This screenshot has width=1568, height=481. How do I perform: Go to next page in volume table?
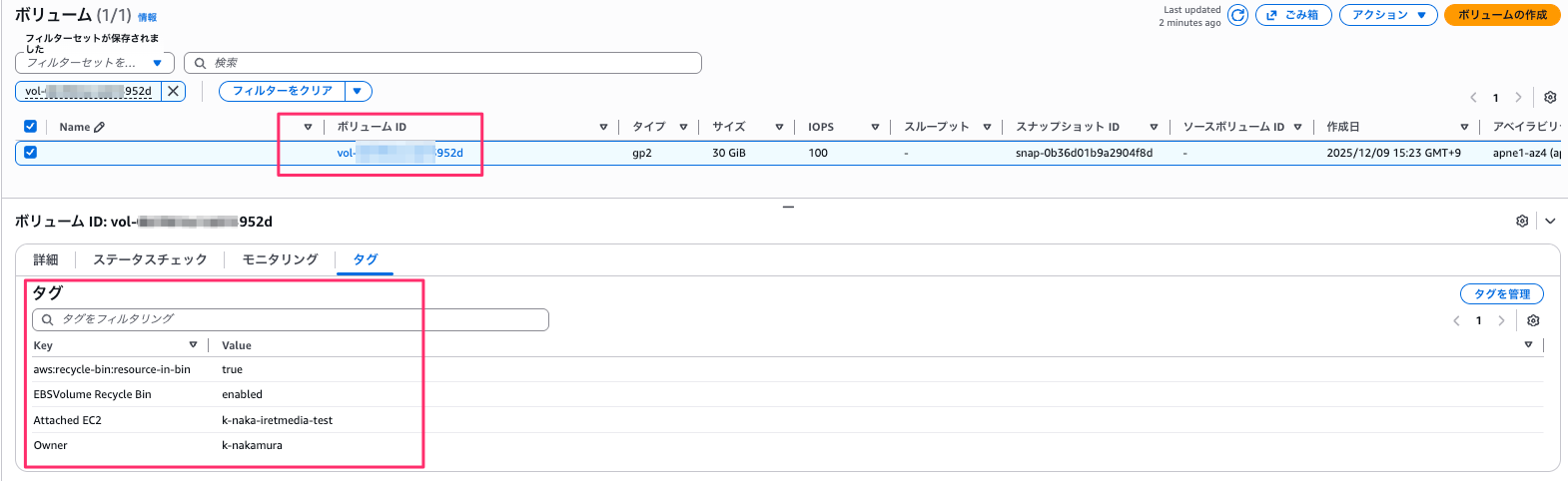[1518, 97]
